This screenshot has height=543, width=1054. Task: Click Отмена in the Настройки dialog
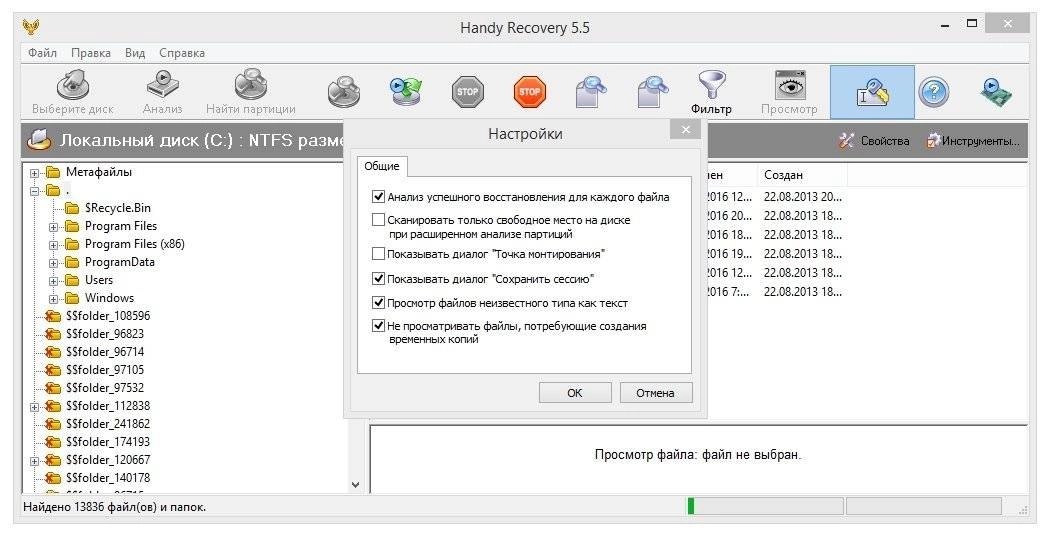(x=655, y=392)
